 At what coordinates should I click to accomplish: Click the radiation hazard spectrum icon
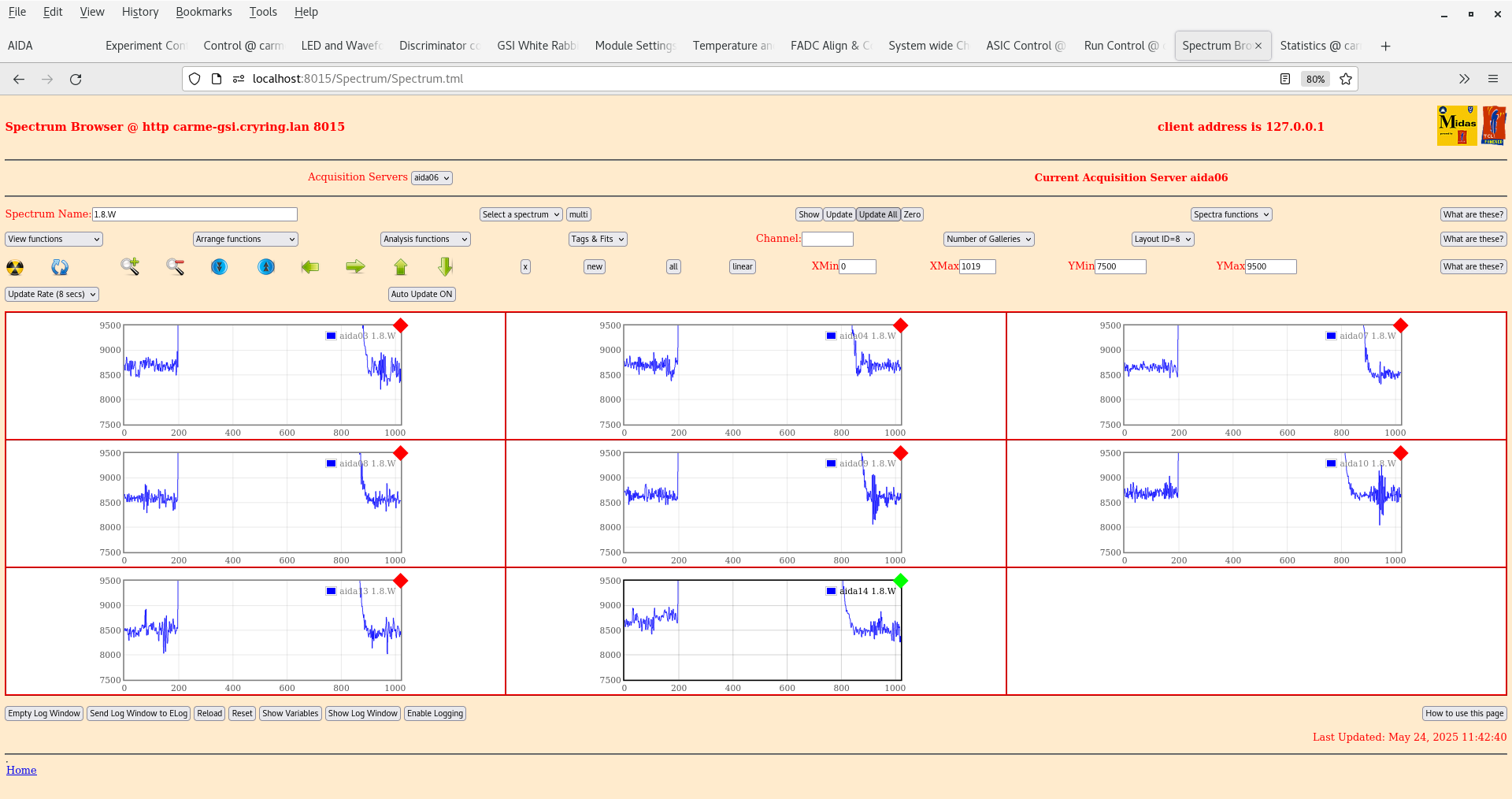click(15, 267)
